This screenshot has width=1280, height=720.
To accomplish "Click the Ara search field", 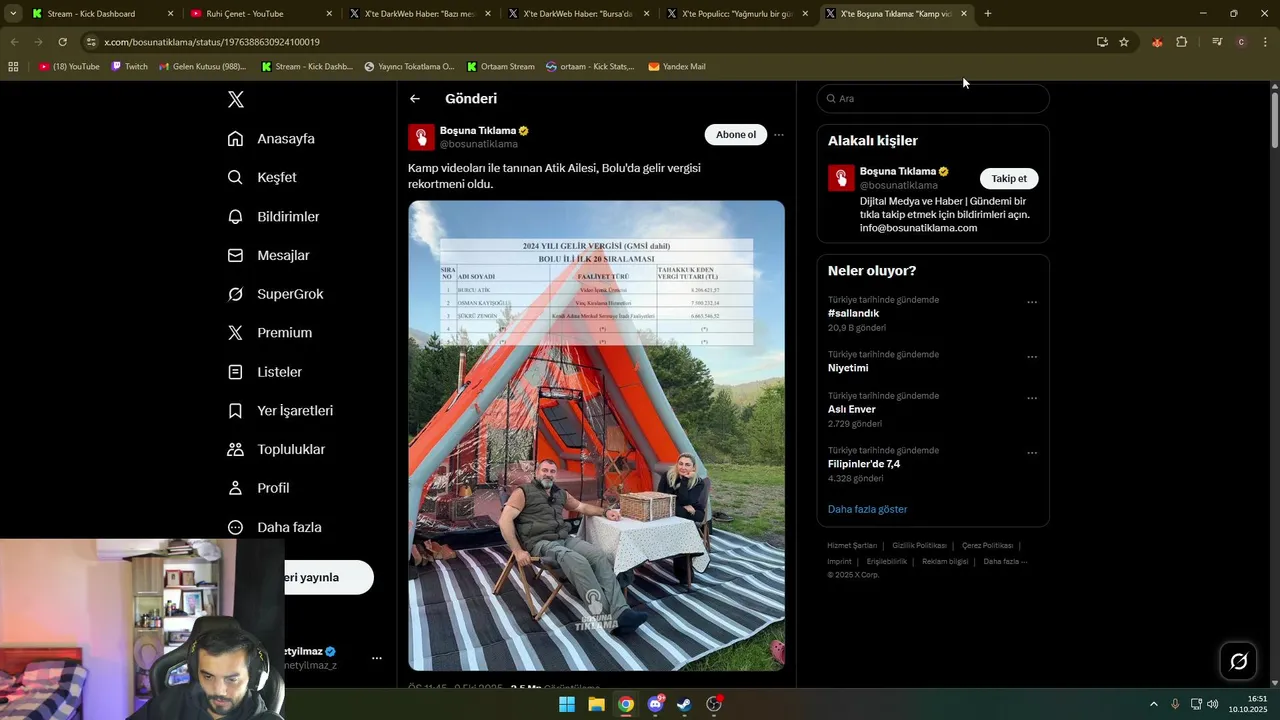I will point(933,99).
